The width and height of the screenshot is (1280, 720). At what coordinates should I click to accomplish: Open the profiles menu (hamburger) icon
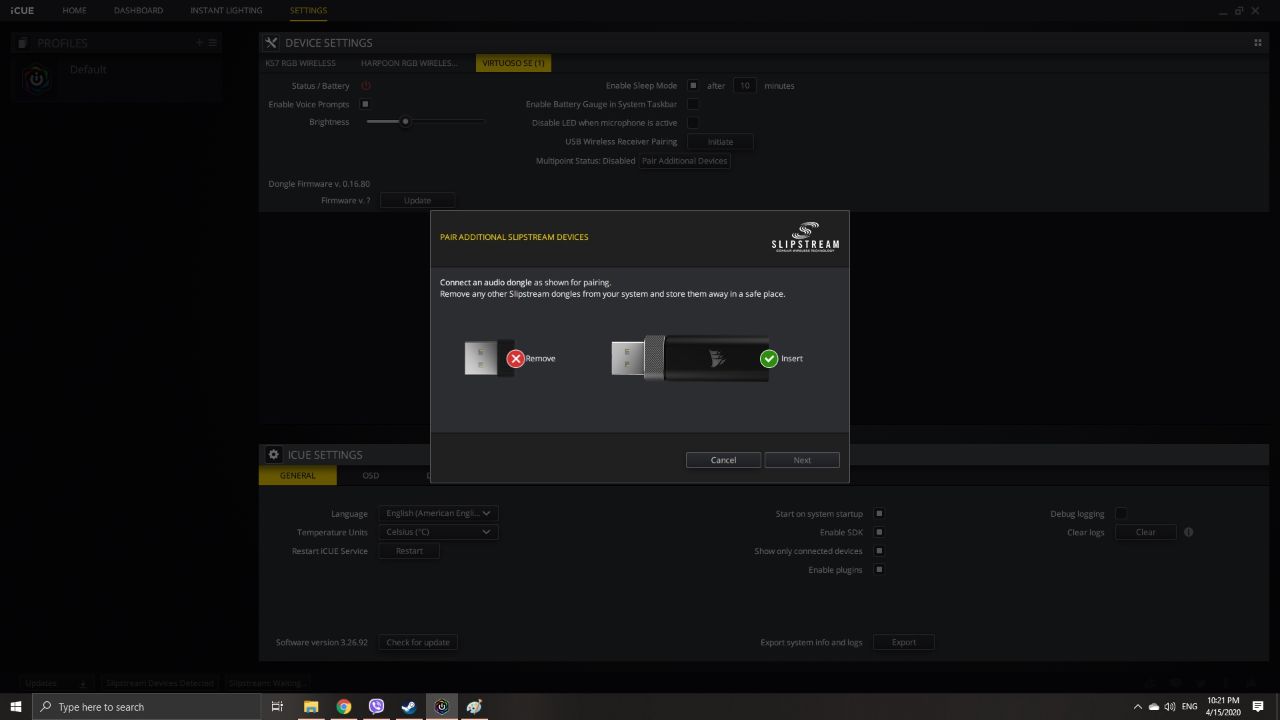(x=212, y=43)
